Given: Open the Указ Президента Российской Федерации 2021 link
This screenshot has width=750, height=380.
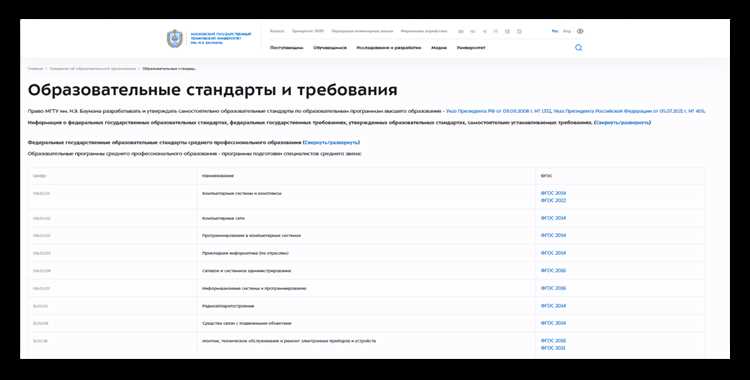Looking at the screenshot, I should pyautogui.click(x=629, y=111).
